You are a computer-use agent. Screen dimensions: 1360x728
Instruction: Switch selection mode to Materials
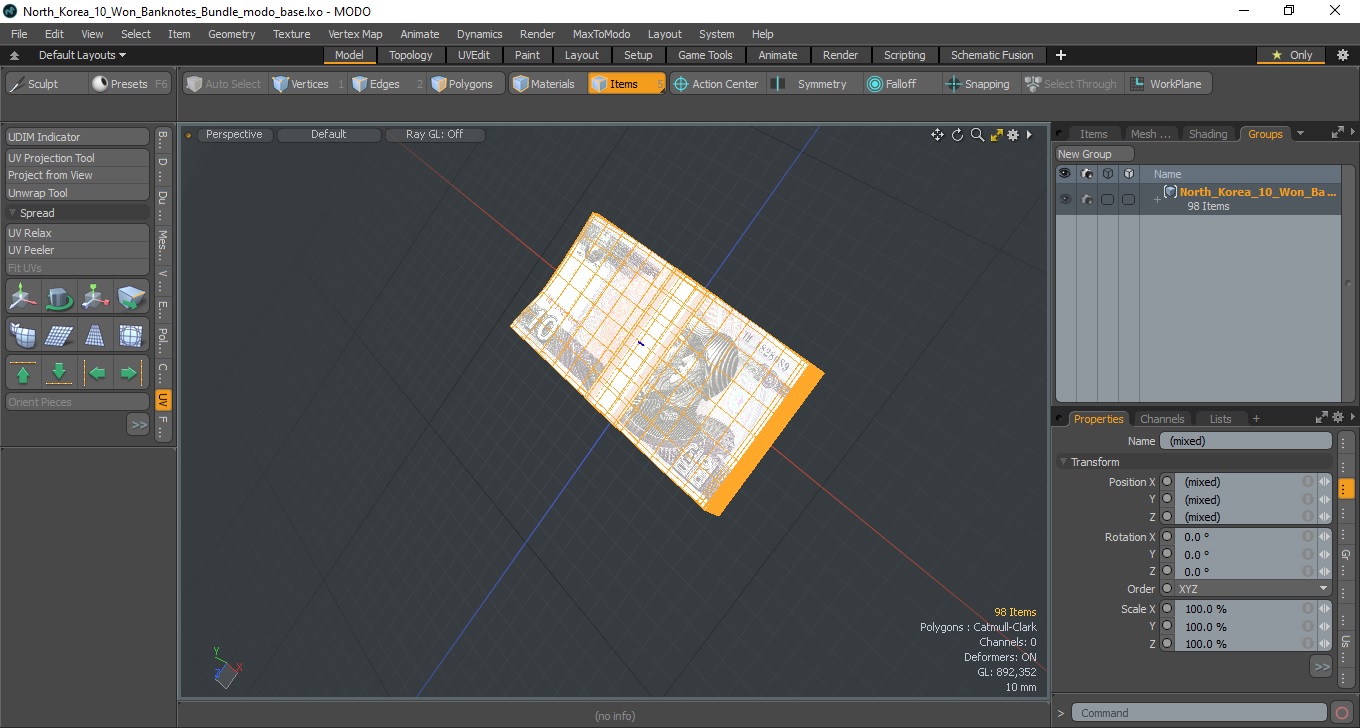(547, 84)
